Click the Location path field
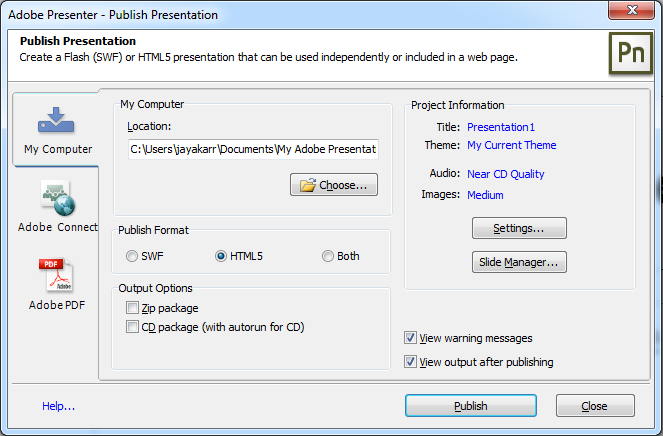The width and height of the screenshot is (663, 436). click(252, 149)
